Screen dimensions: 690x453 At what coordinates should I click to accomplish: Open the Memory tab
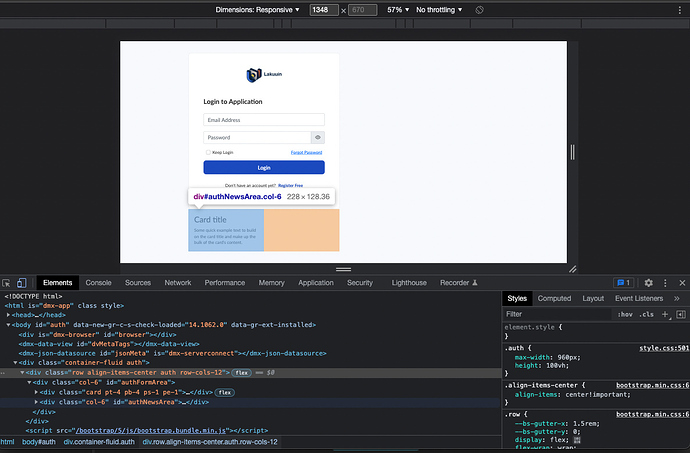tap(272, 283)
